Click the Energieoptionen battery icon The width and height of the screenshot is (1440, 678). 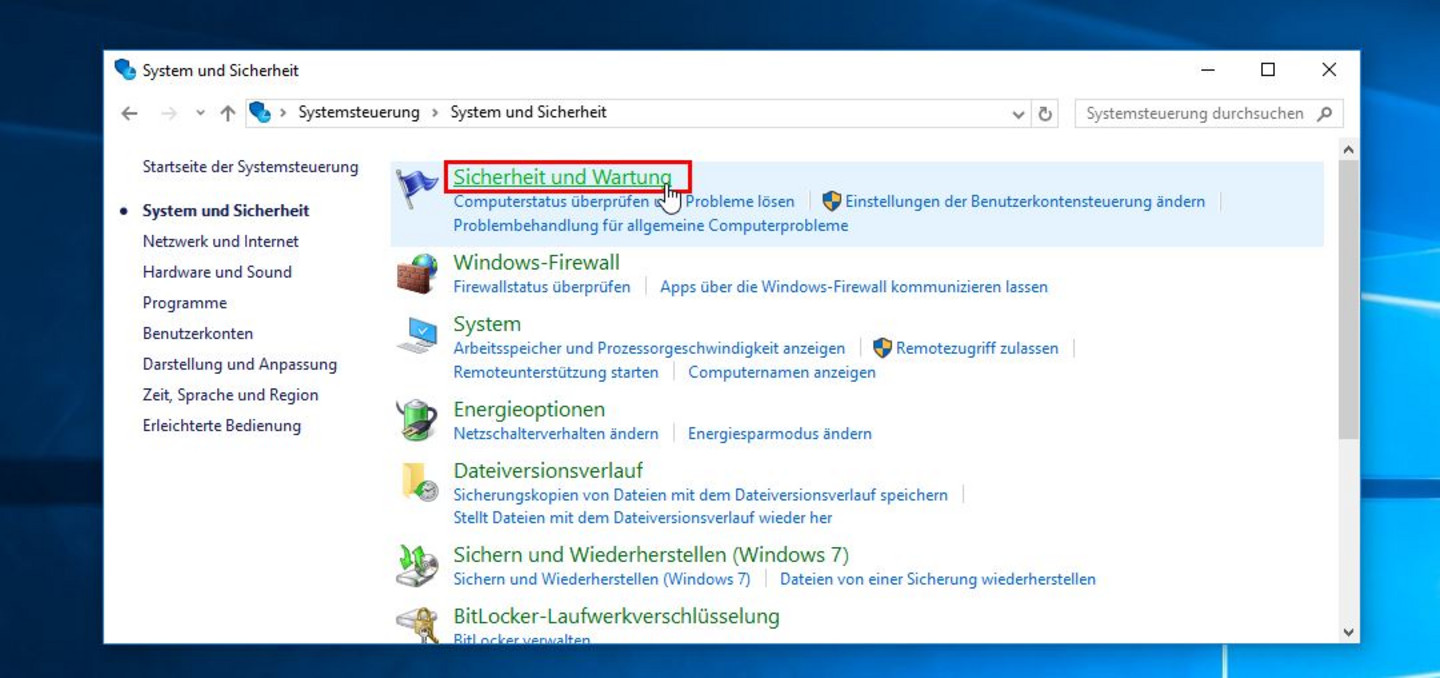pos(417,420)
